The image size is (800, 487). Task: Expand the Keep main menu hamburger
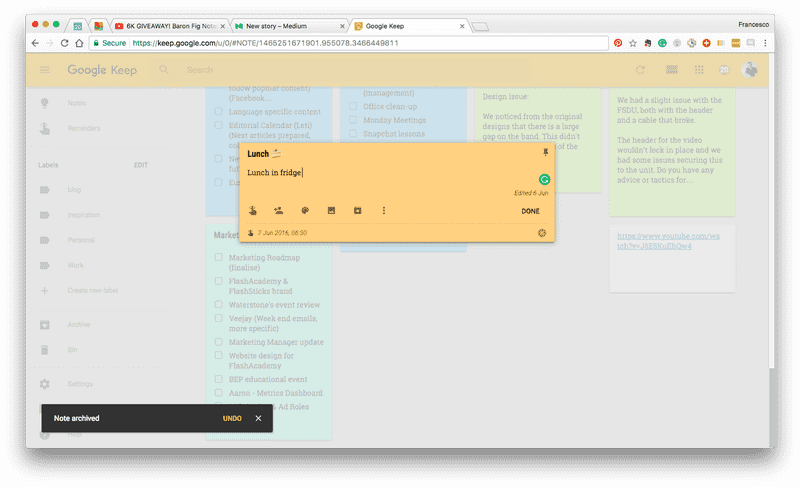coord(44,70)
